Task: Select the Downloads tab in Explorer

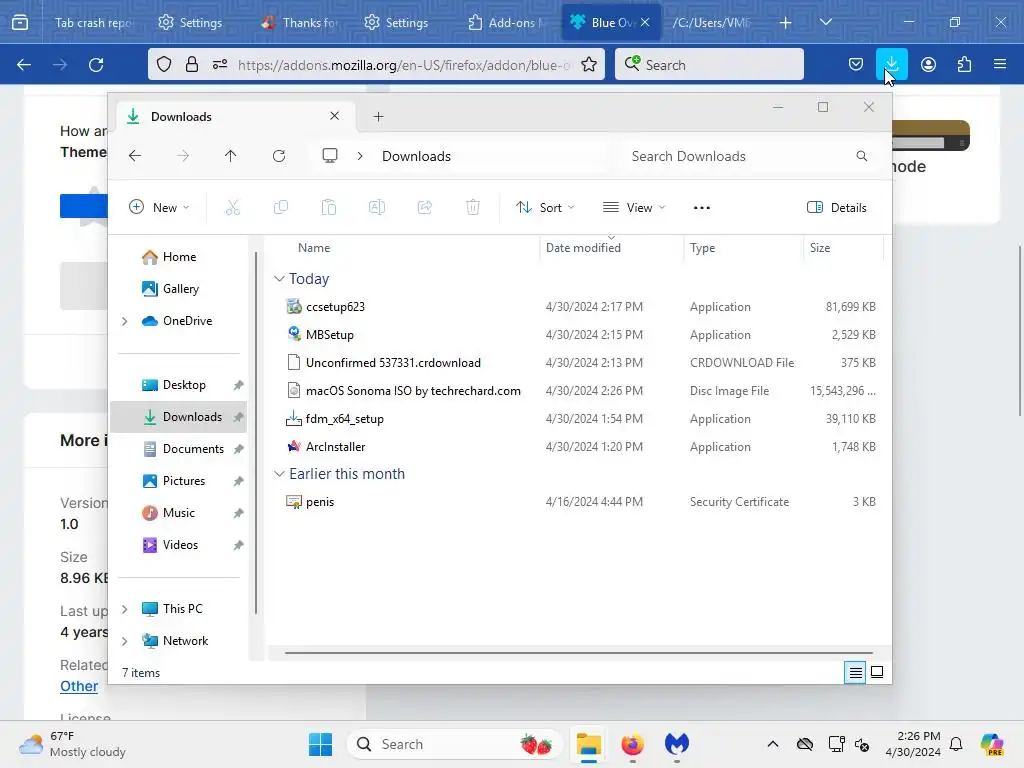Action: (x=235, y=117)
